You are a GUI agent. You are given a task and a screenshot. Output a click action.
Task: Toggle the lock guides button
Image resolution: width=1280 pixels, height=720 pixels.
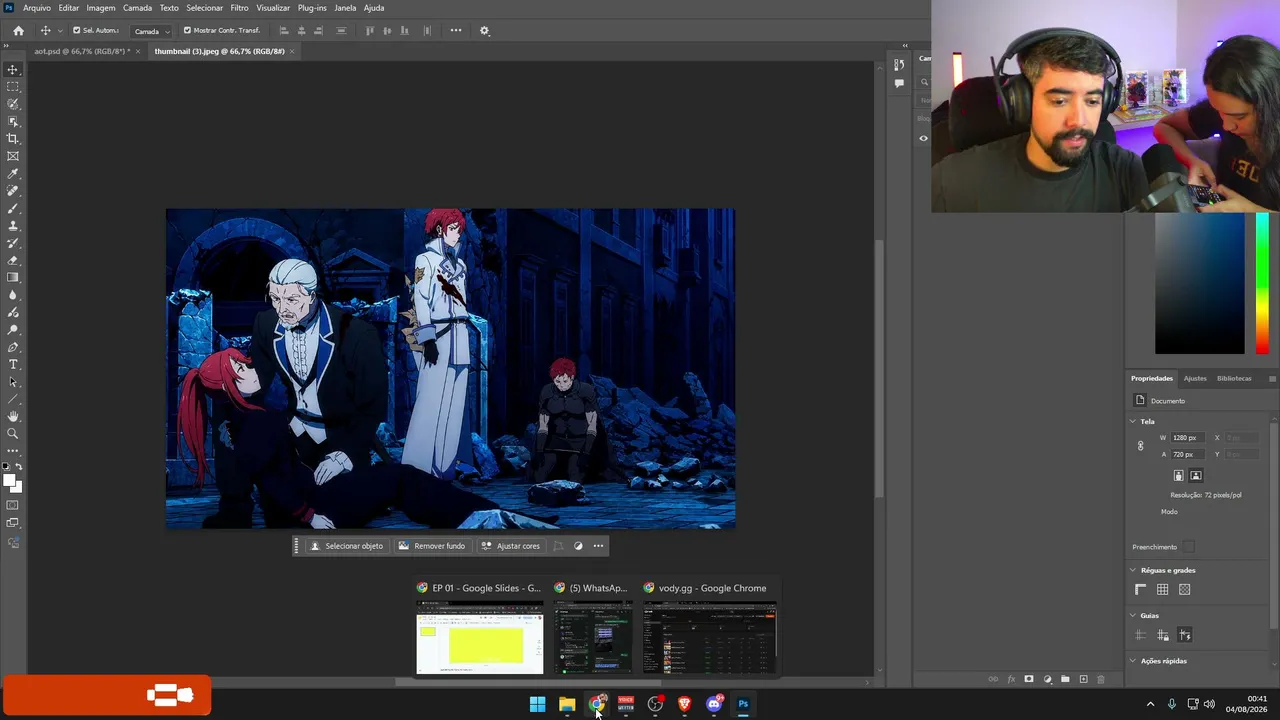(1162, 635)
